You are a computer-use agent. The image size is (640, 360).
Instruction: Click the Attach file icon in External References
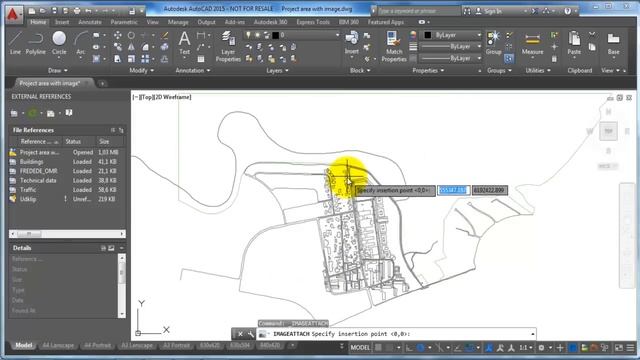point(14,113)
